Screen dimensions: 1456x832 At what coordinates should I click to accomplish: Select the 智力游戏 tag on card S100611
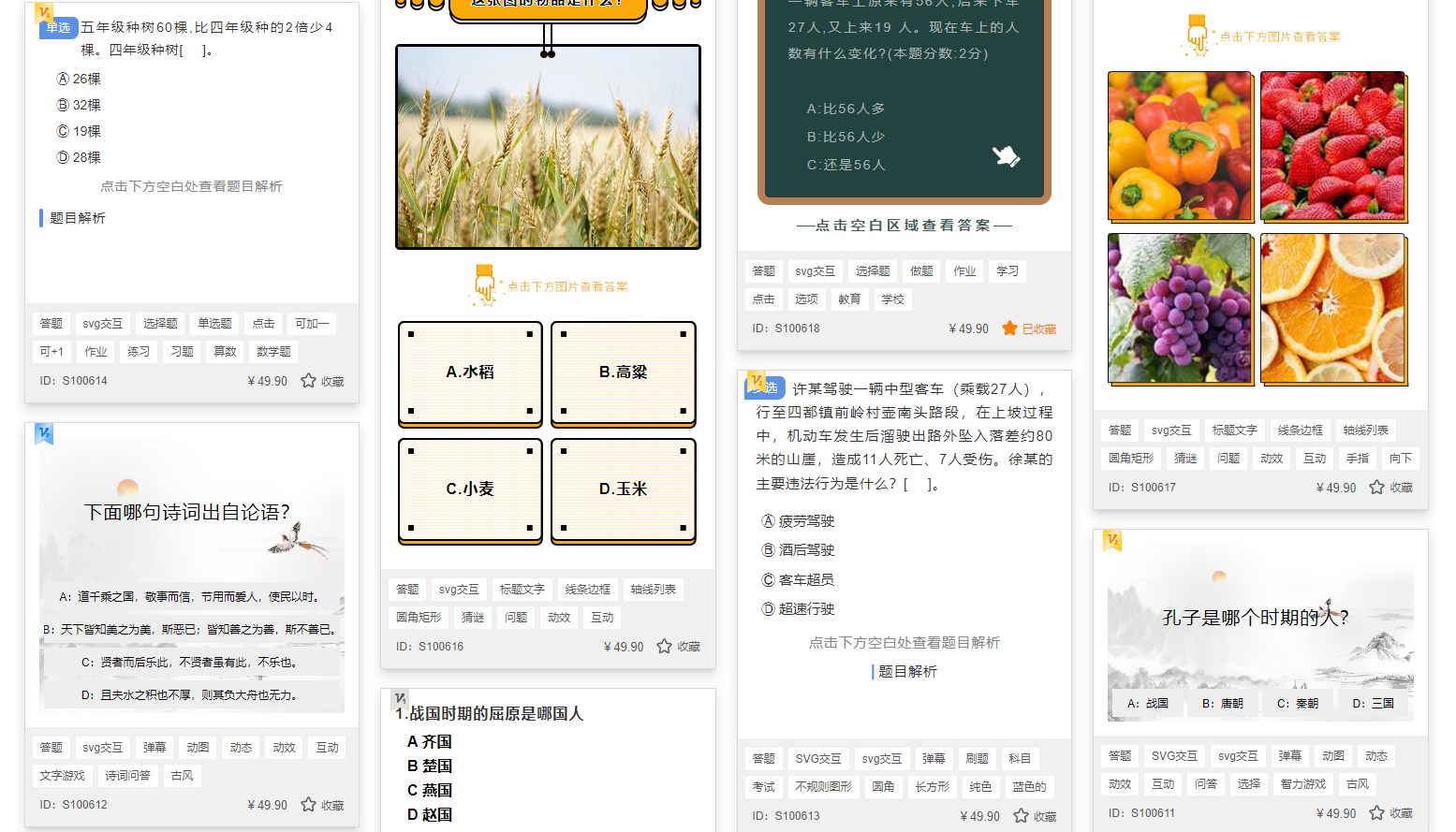tap(1302, 783)
